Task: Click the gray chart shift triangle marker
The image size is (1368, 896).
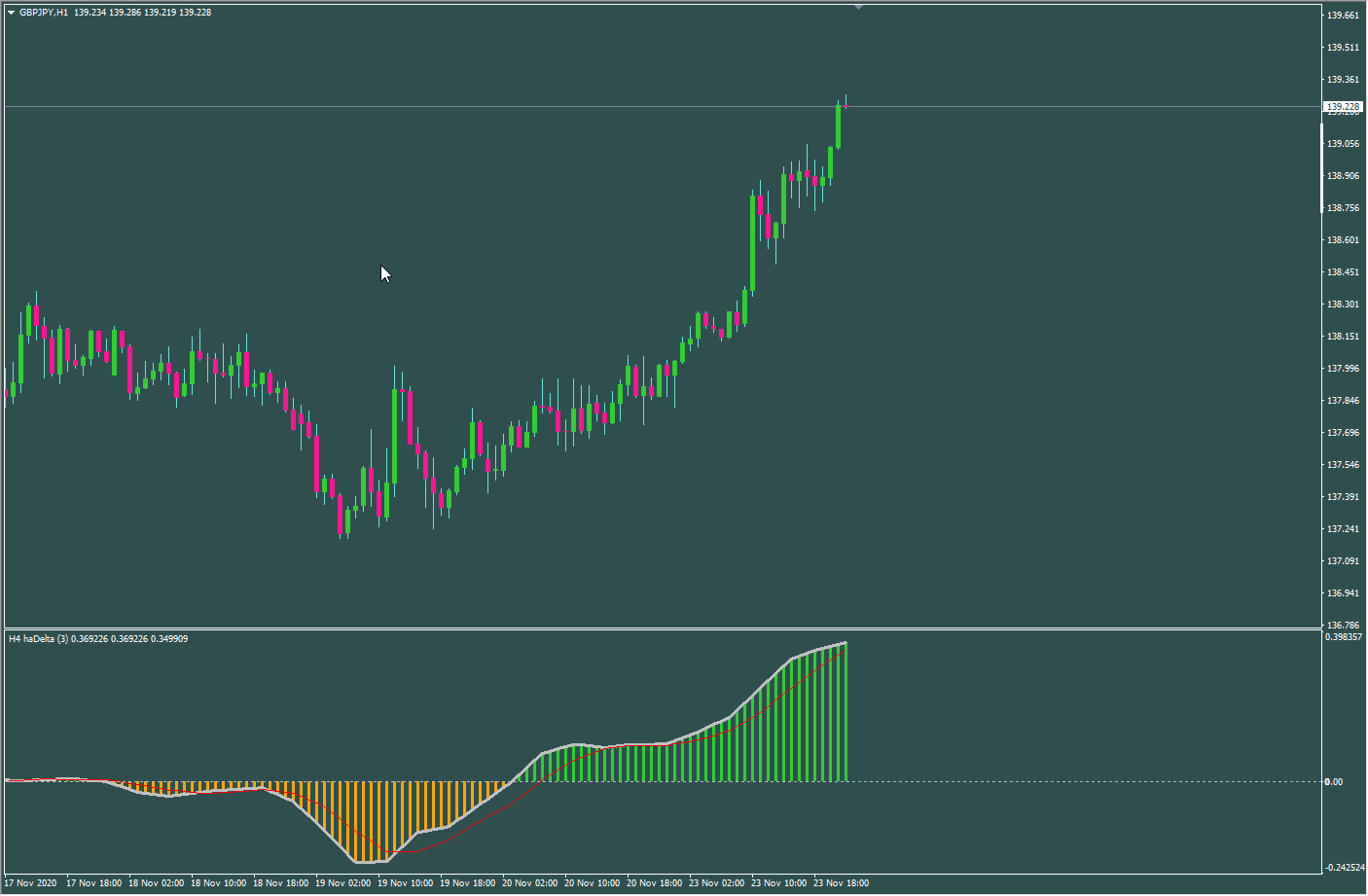Action: [x=858, y=7]
